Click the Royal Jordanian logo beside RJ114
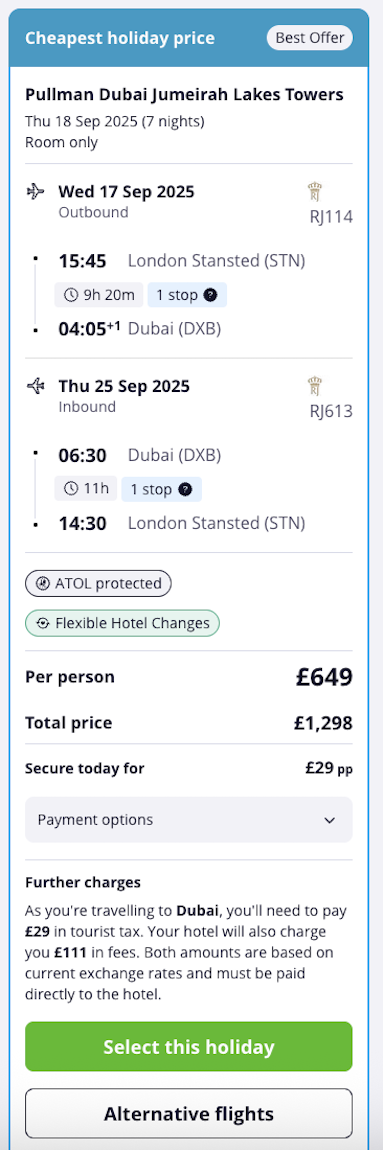 coord(314,192)
